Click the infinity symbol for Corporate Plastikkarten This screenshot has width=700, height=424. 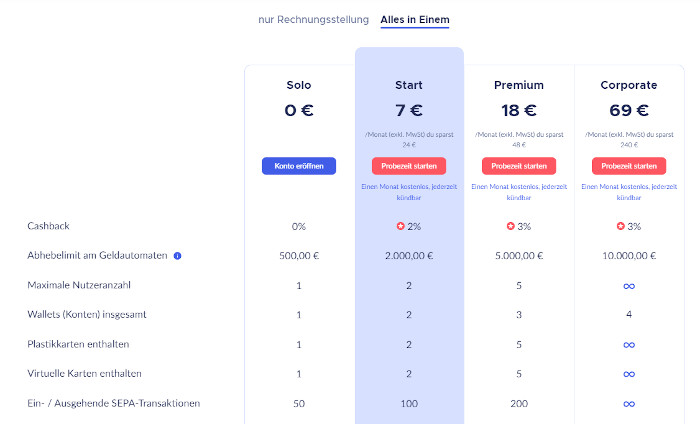(629, 345)
